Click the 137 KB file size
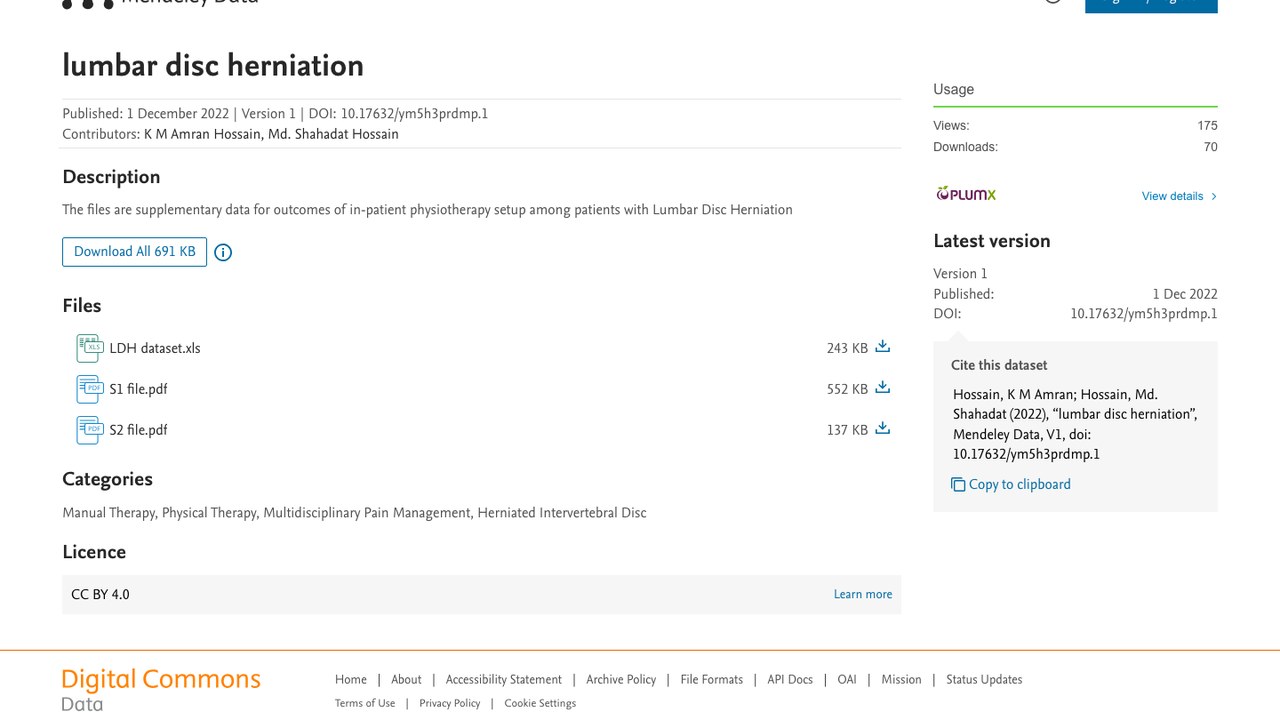1280x720 pixels. pyautogui.click(x=847, y=431)
